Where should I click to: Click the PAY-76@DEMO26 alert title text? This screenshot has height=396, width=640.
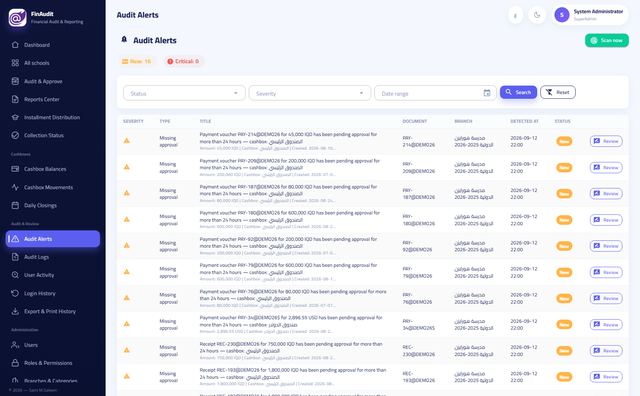coord(293,295)
